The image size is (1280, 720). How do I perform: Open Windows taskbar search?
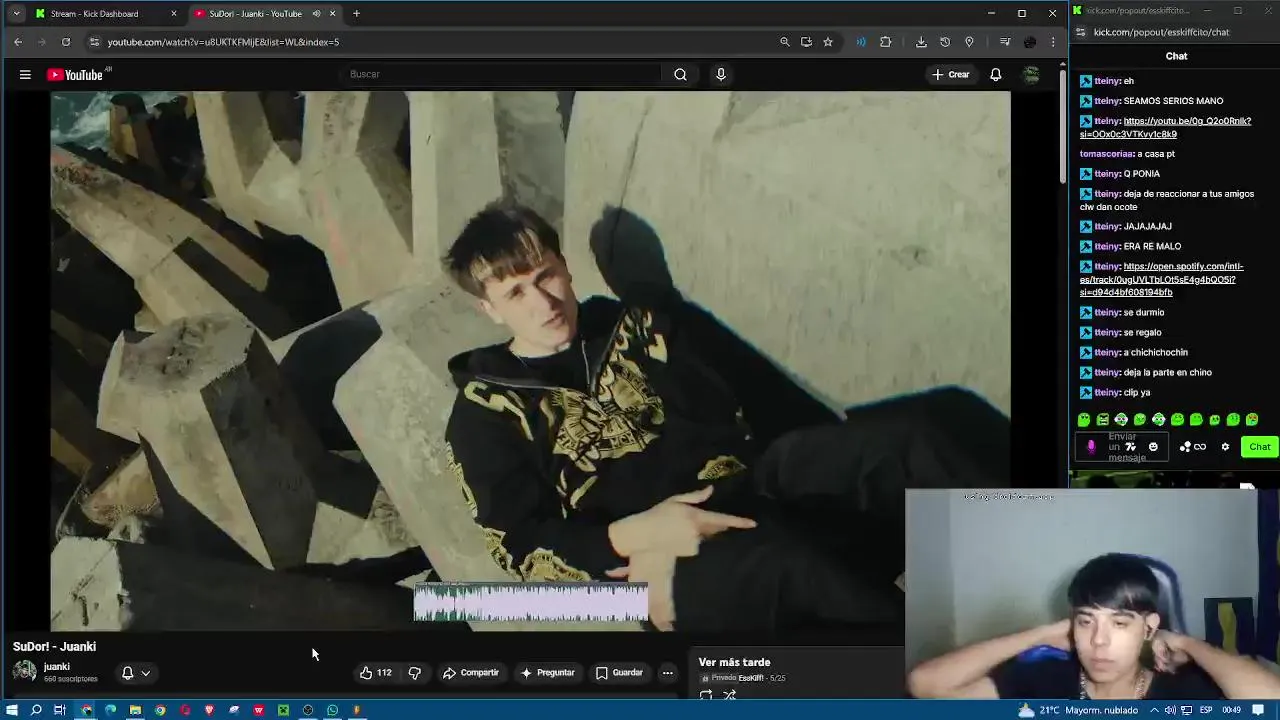coord(36,710)
